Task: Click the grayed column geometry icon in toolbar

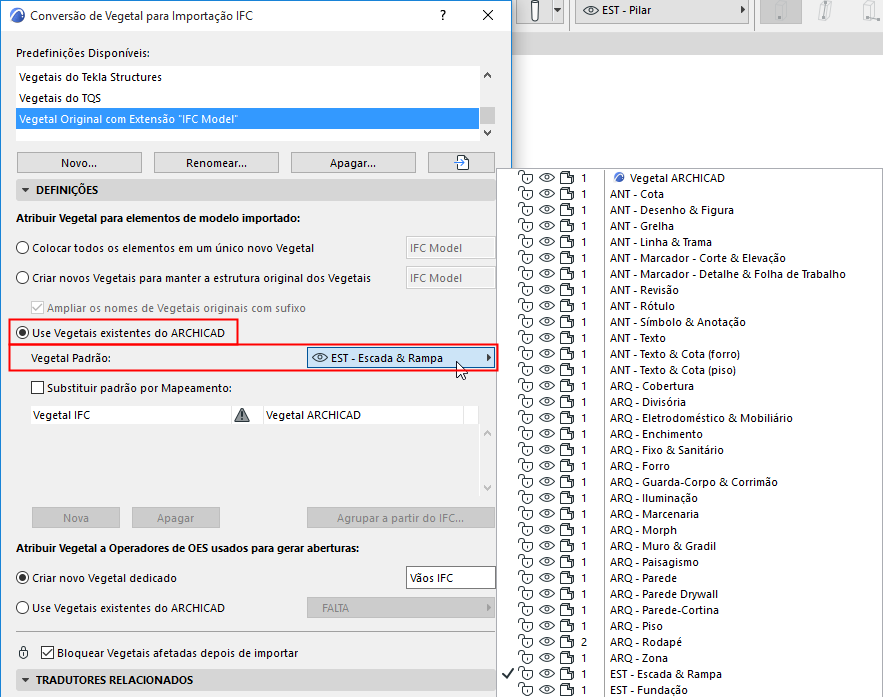Action: 781,11
